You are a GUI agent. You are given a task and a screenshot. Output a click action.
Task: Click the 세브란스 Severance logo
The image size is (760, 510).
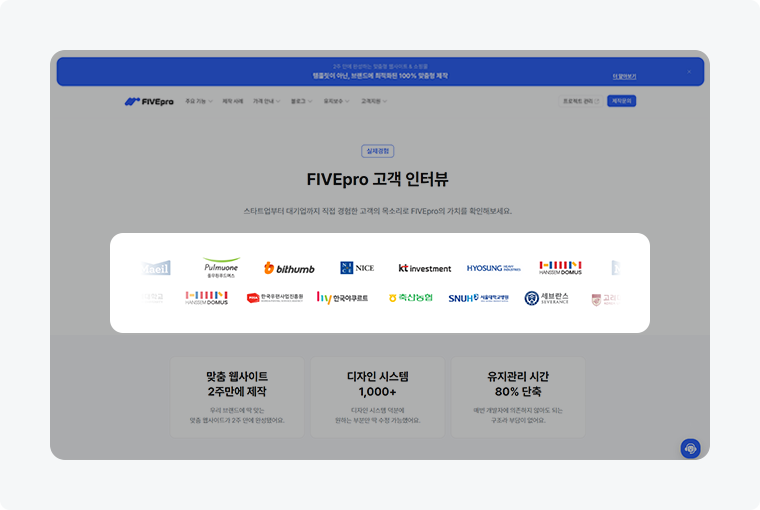coord(546,298)
